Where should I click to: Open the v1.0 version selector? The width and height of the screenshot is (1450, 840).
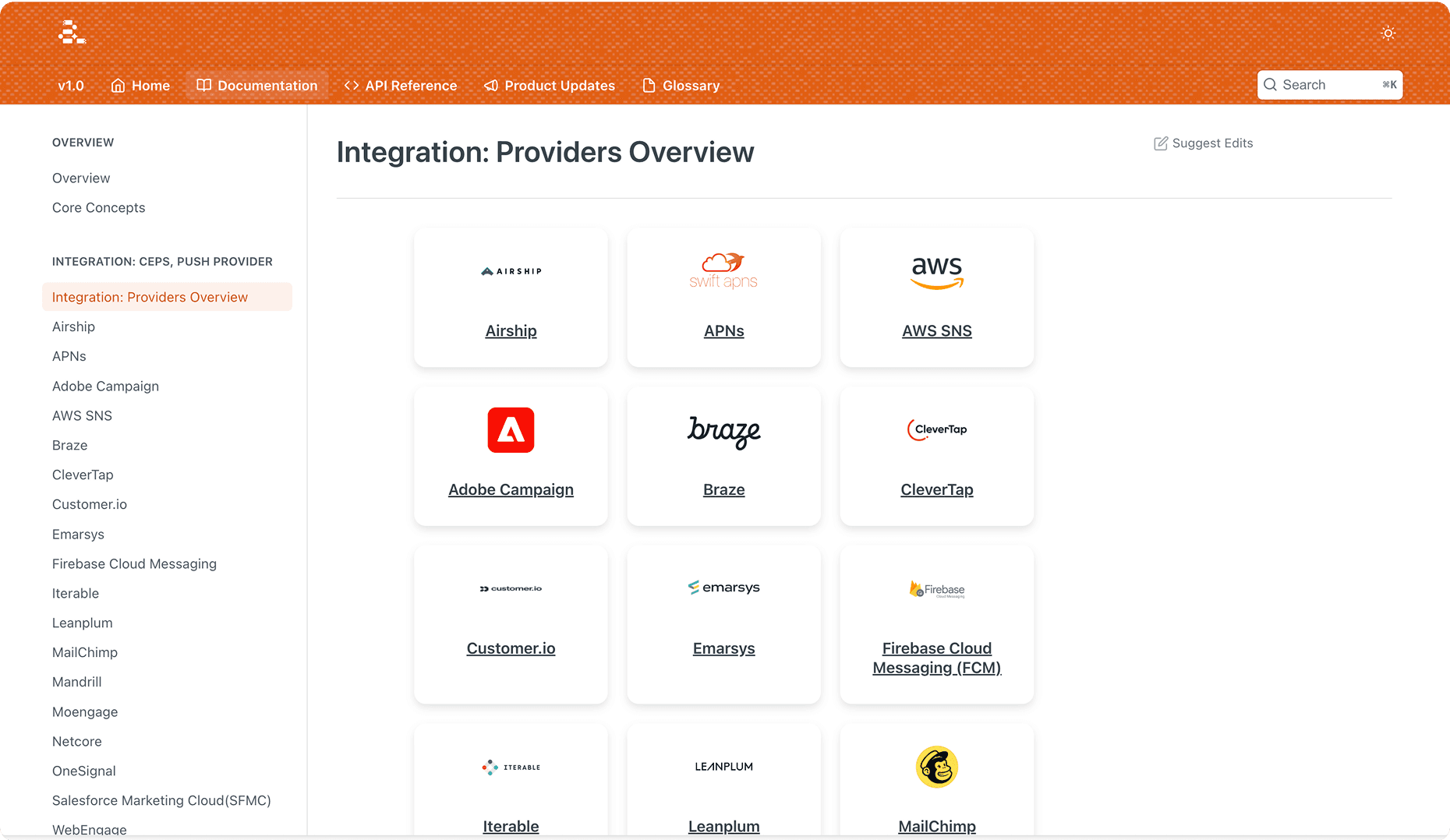coord(71,86)
